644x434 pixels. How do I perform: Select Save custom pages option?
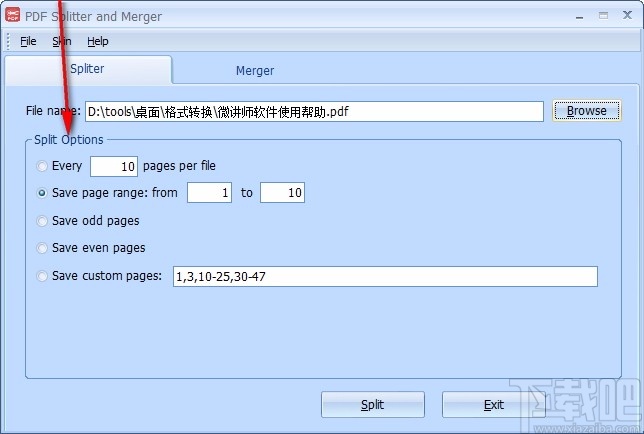click(x=42, y=276)
